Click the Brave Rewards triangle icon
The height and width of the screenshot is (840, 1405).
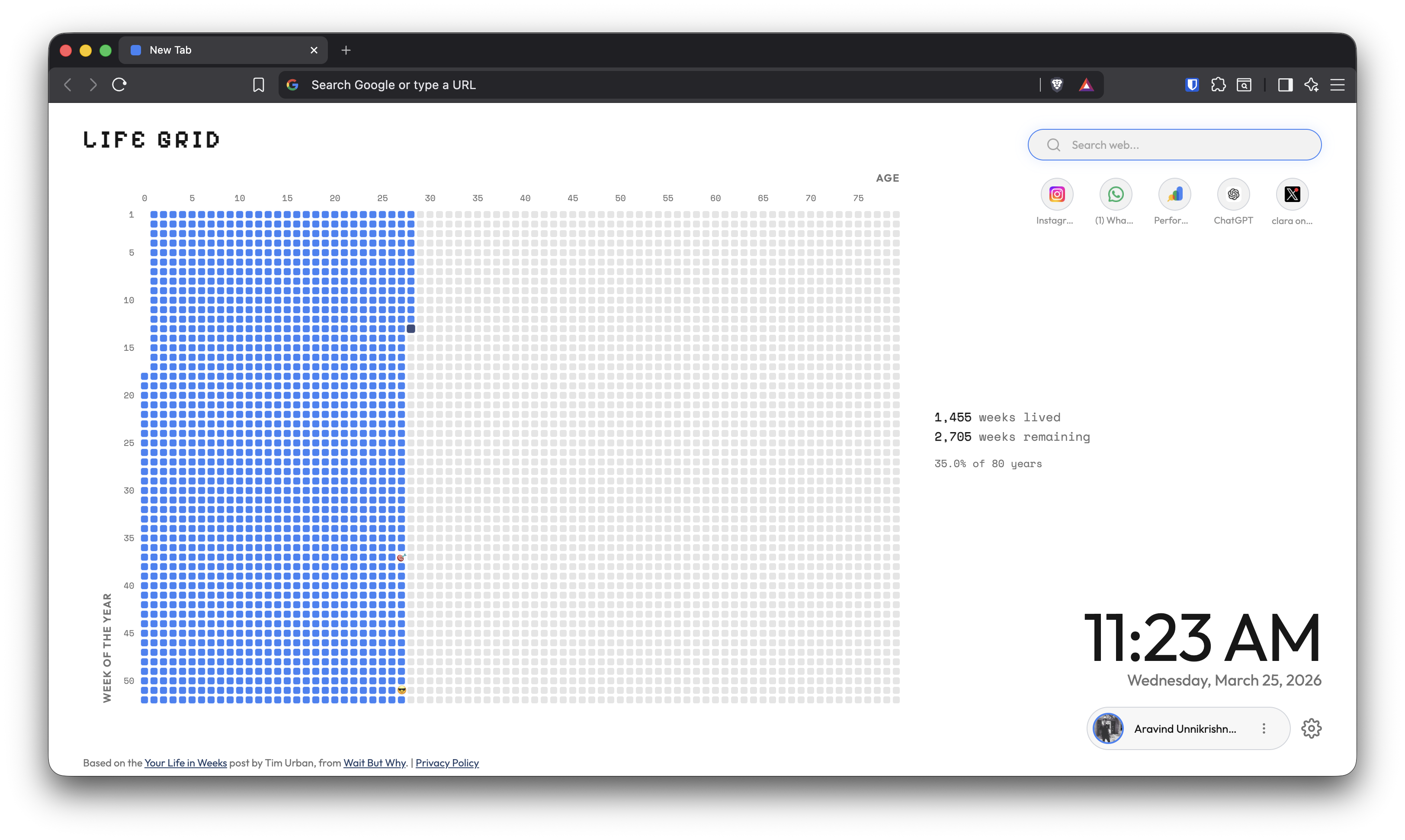pyautogui.click(x=1086, y=84)
